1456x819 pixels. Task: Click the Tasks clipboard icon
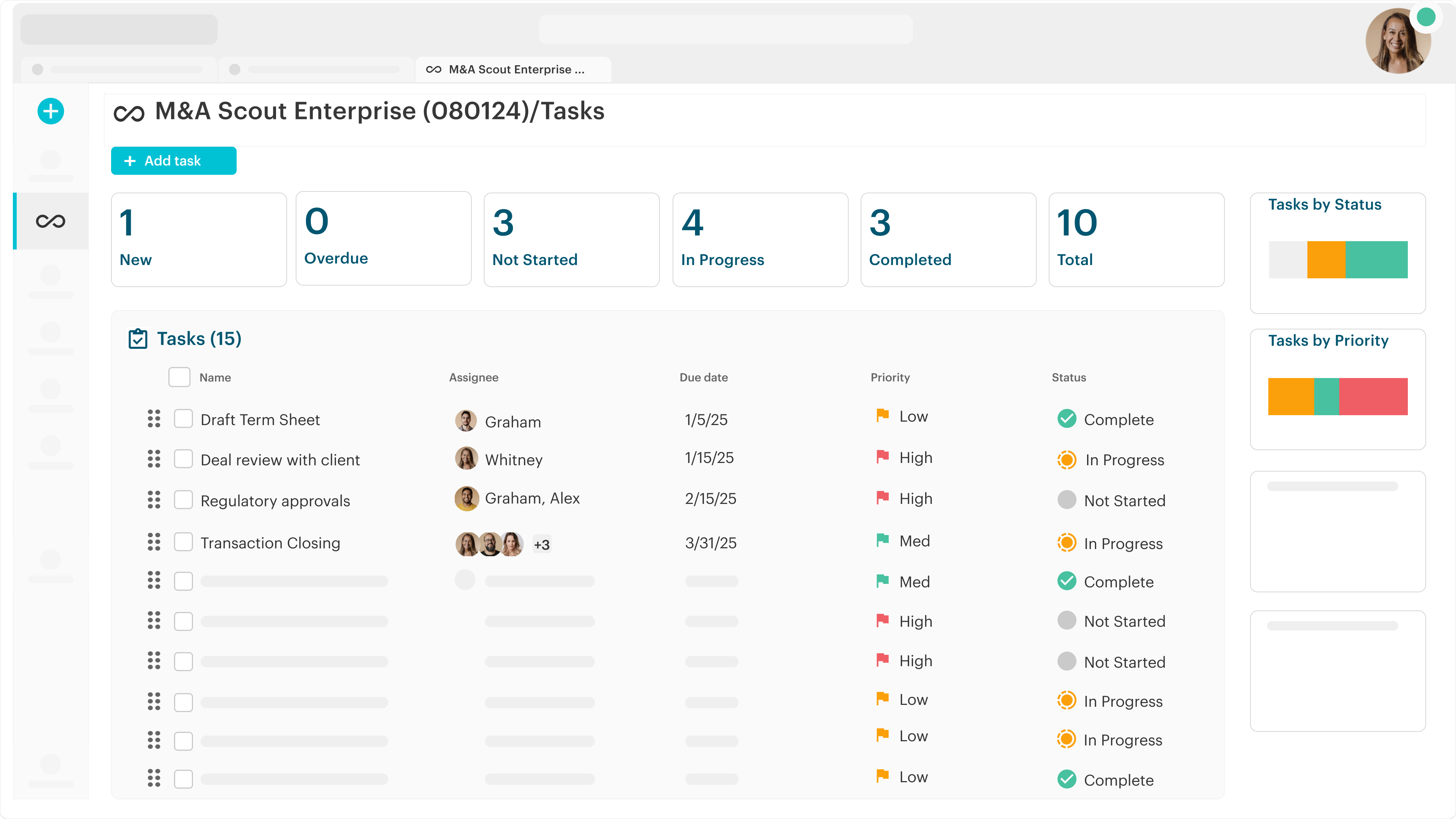pos(137,339)
